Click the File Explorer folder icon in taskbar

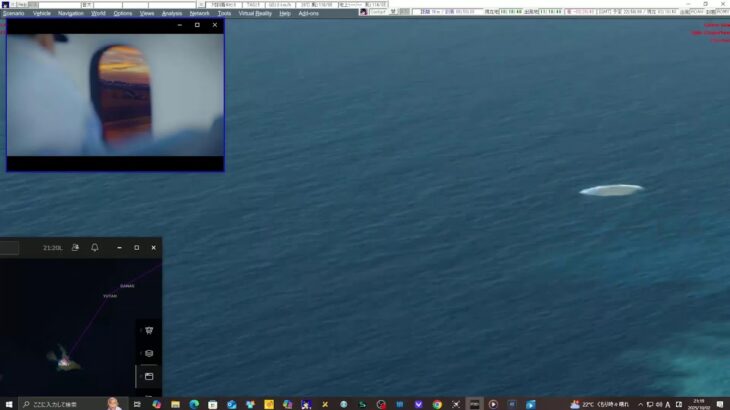176,404
